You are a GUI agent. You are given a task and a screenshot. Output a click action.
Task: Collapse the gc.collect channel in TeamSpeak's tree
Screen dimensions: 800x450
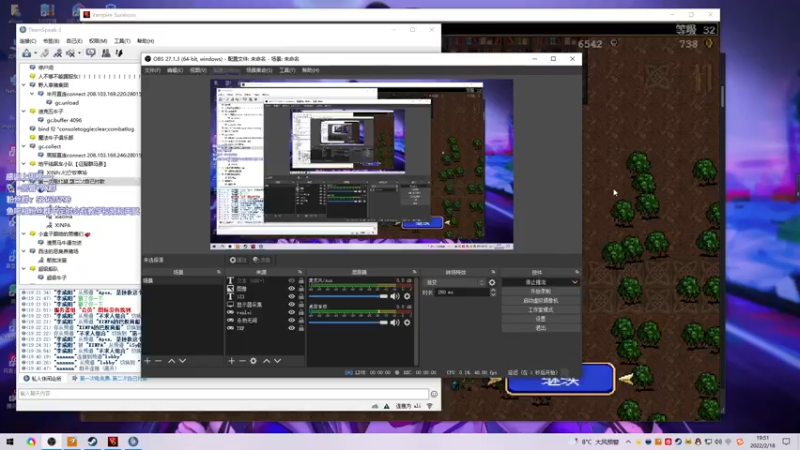coord(24,146)
